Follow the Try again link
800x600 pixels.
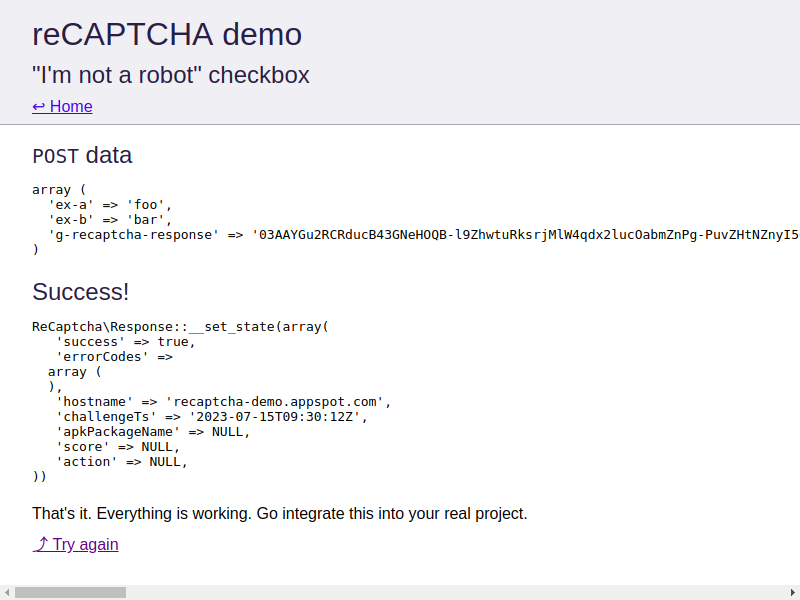[x=76, y=544]
